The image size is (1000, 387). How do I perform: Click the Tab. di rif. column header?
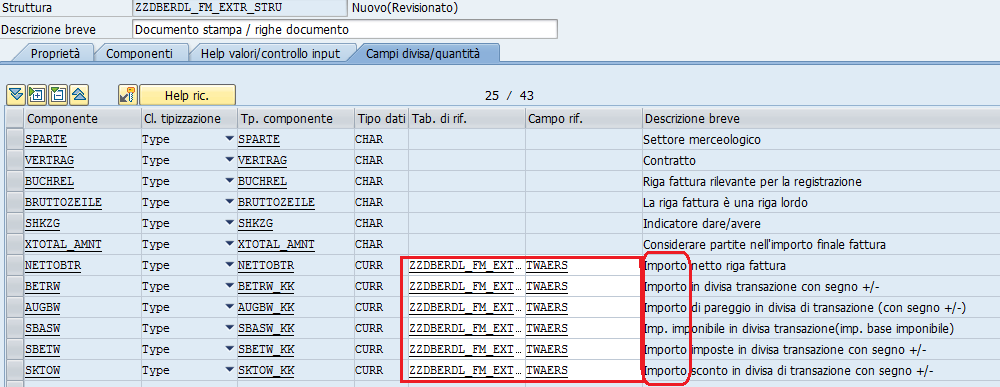point(467,119)
